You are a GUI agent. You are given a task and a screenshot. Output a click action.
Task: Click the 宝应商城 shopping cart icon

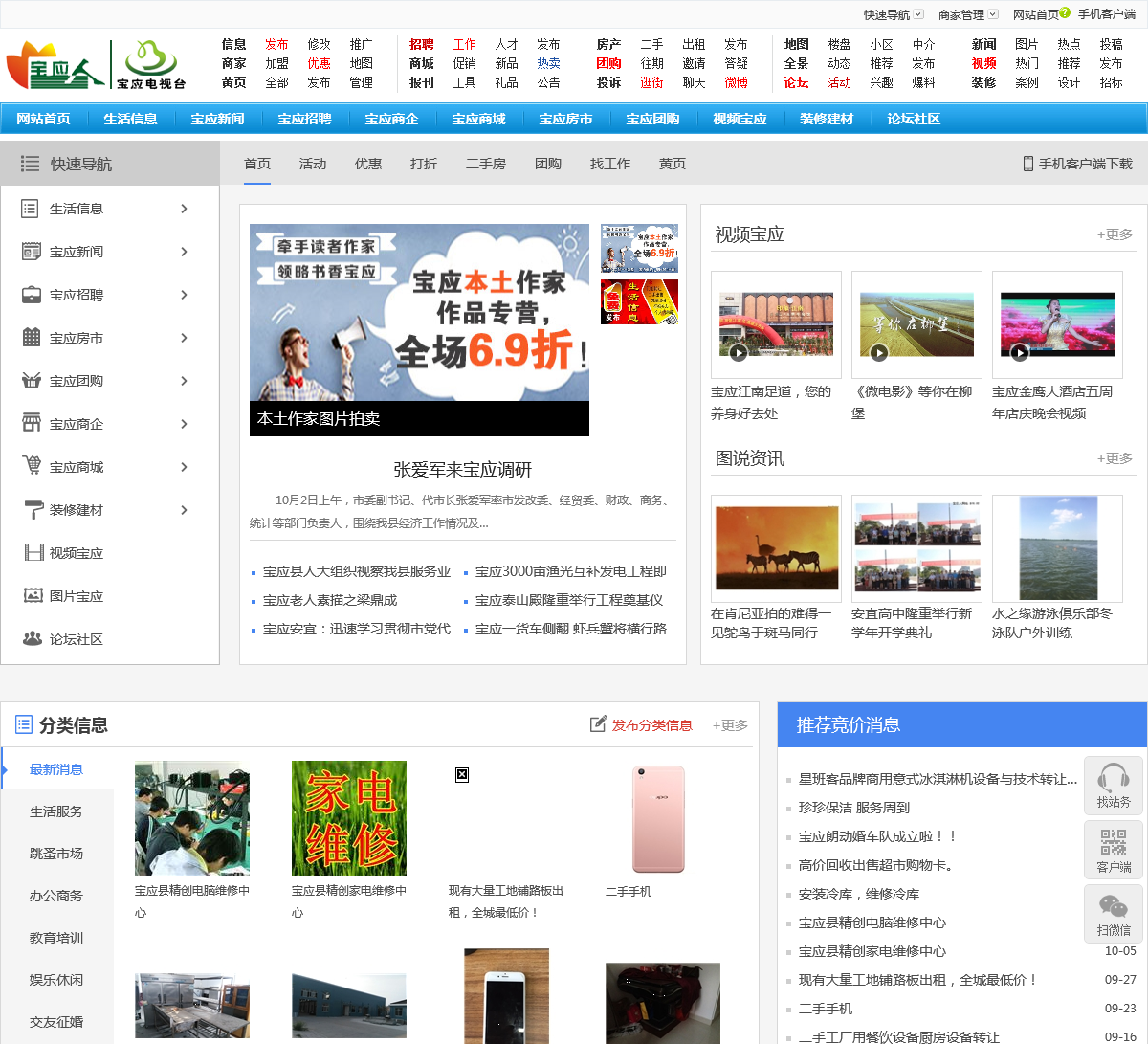click(32, 466)
